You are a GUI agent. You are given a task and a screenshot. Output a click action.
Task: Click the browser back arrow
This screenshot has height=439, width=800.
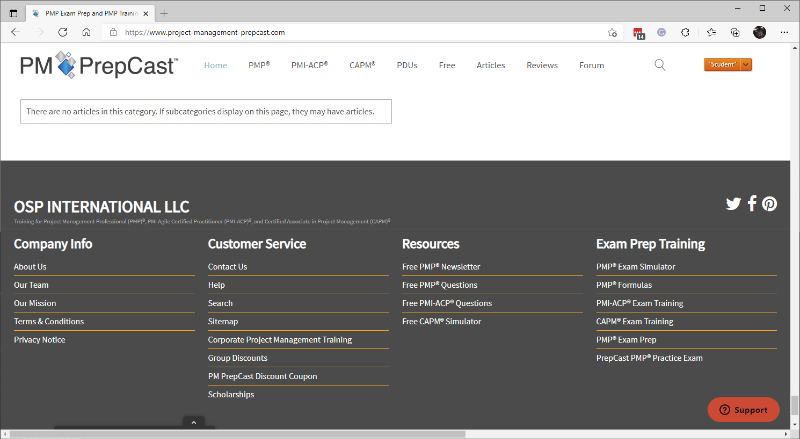pyautogui.click(x=15, y=32)
